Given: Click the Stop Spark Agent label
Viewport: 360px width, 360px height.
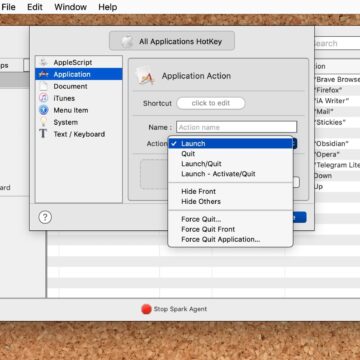Looking at the screenshot, I should (180, 309).
